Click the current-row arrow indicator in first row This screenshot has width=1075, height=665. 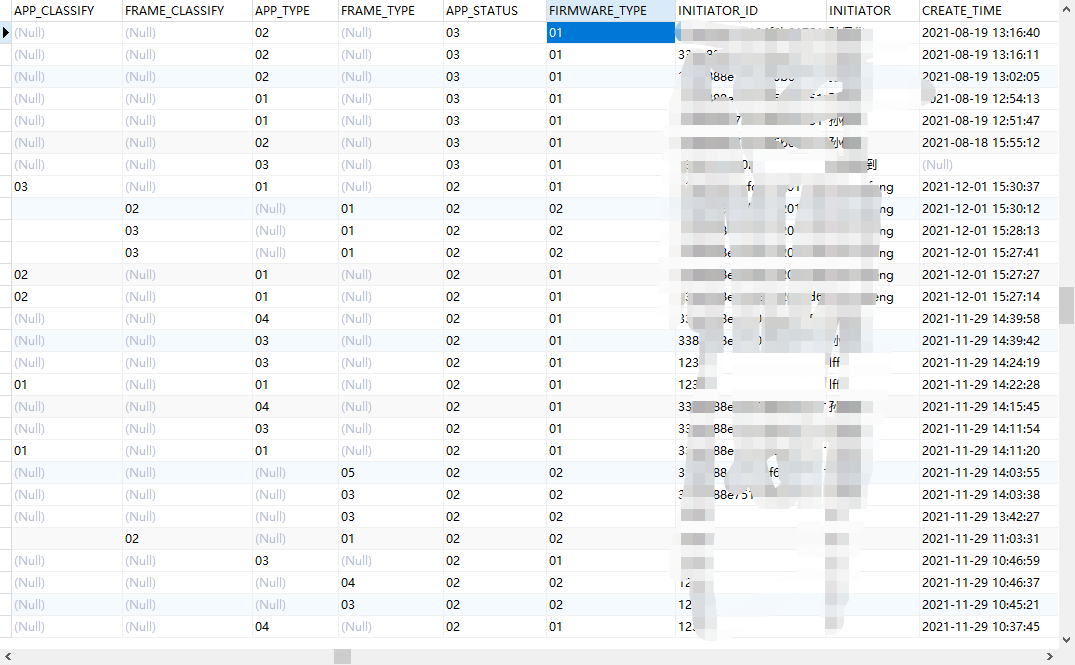coord(5,33)
